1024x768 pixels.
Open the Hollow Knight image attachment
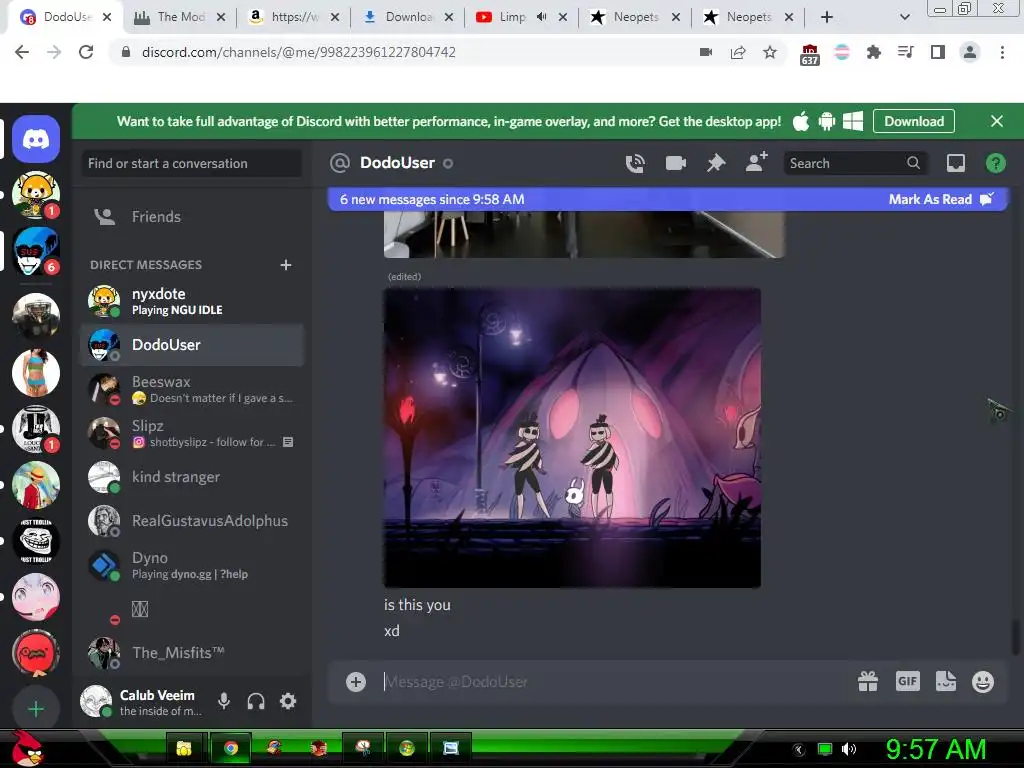point(572,438)
